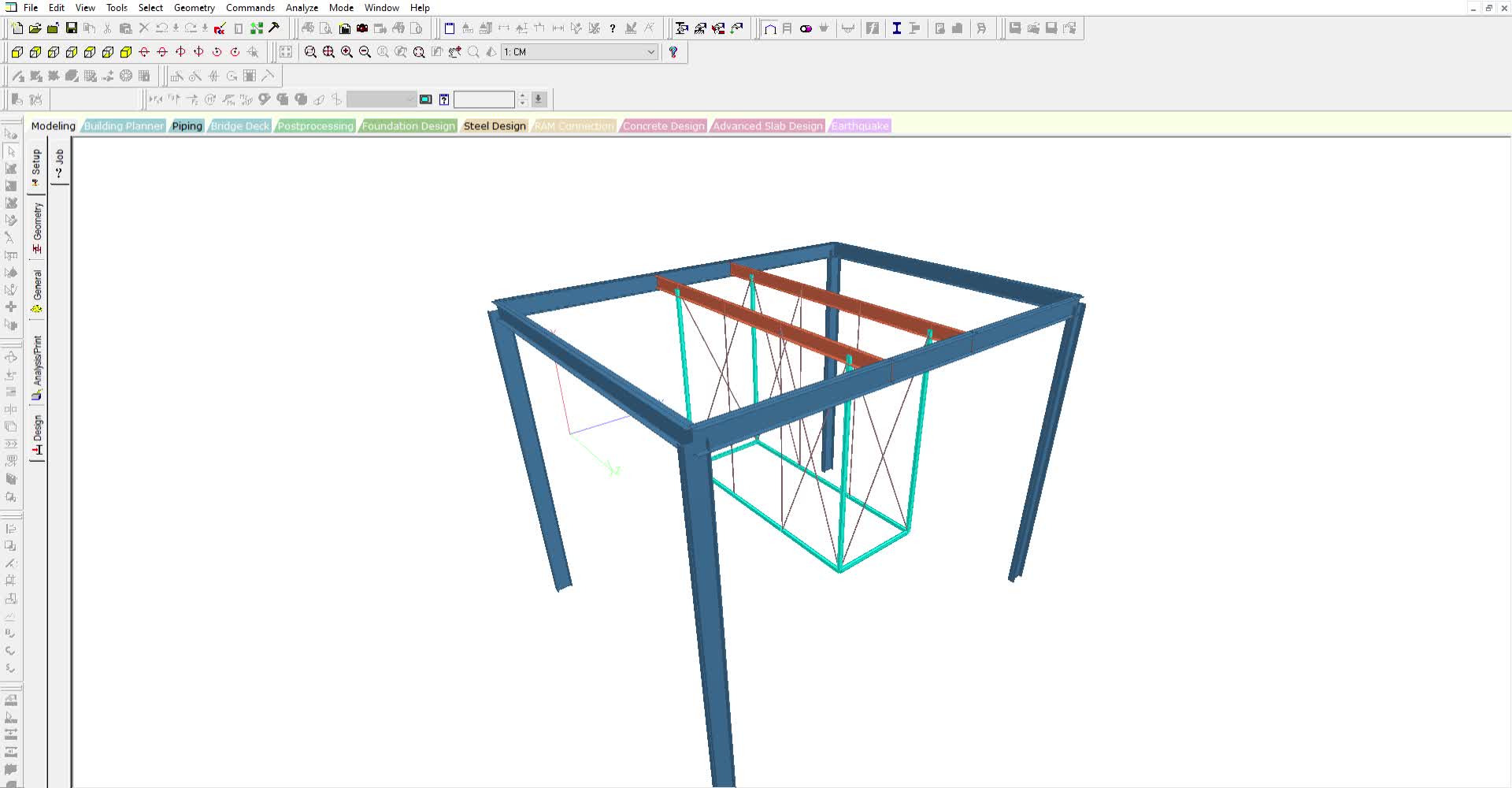This screenshot has height=788, width=1512.
Task: Save the current model
Action: (72, 28)
